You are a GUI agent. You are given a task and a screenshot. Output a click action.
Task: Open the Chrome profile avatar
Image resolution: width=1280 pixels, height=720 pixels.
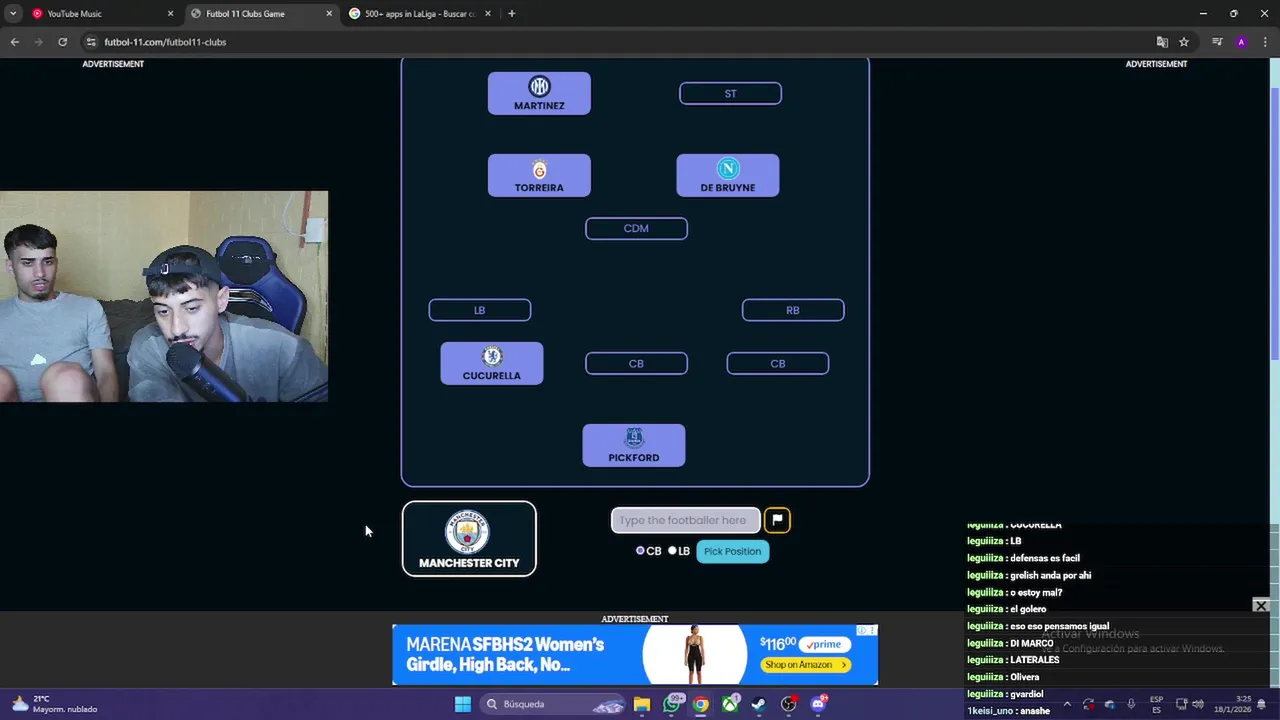click(1241, 42)
